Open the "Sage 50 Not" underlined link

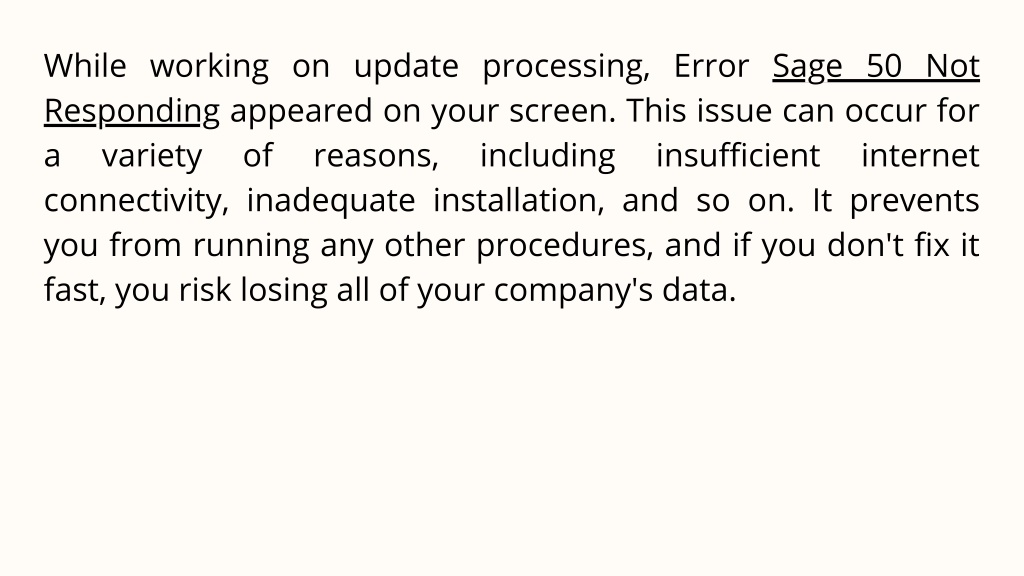pyautogui.click(x=876, y=67)
